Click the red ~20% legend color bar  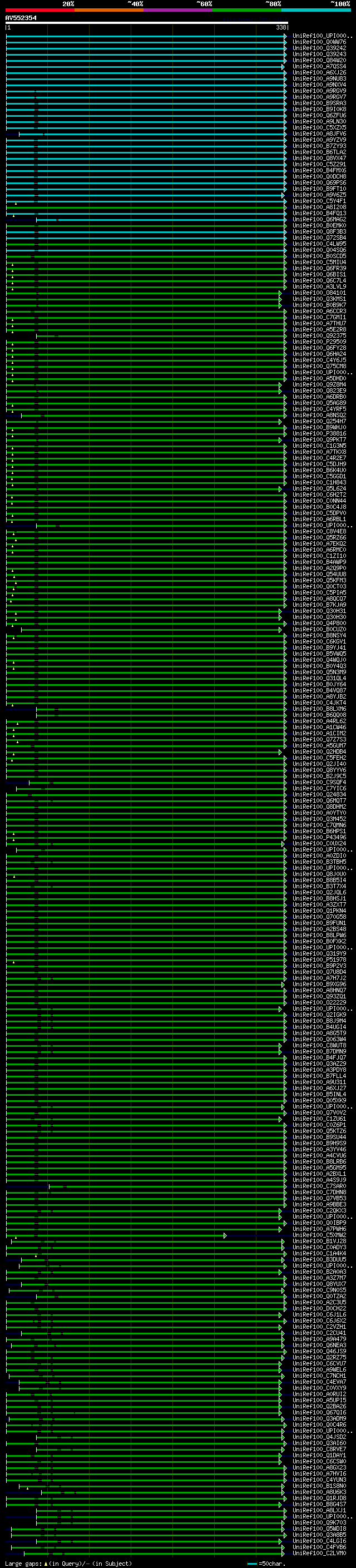(x=39, y=10)
